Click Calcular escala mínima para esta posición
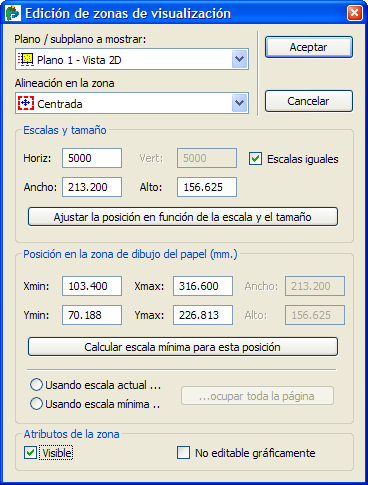Viewport: 368px width, 485px height. tap(183, 347)
